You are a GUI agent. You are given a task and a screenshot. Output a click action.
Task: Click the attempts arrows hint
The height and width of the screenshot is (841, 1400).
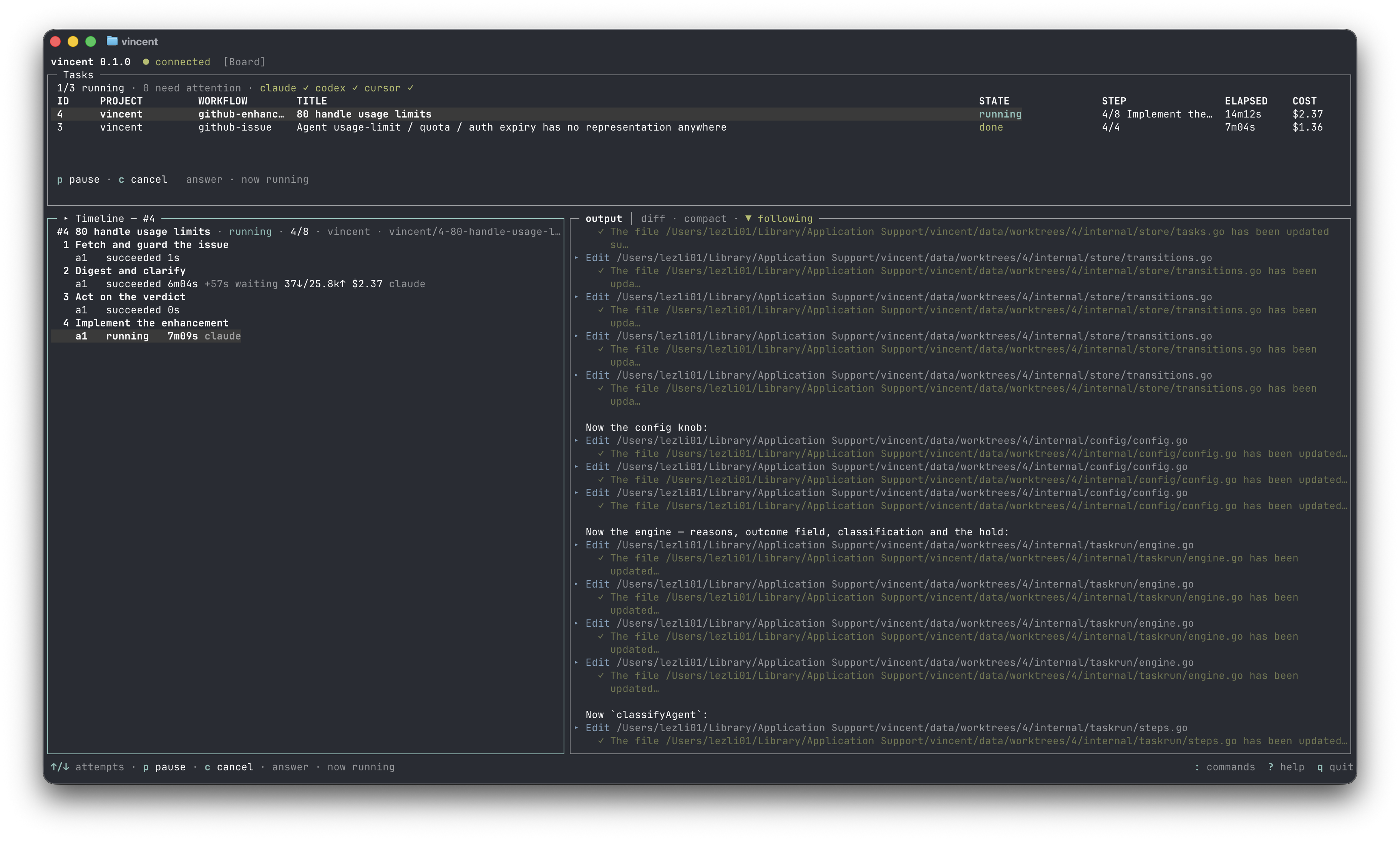pyautogui.click(x=87, y=767)
